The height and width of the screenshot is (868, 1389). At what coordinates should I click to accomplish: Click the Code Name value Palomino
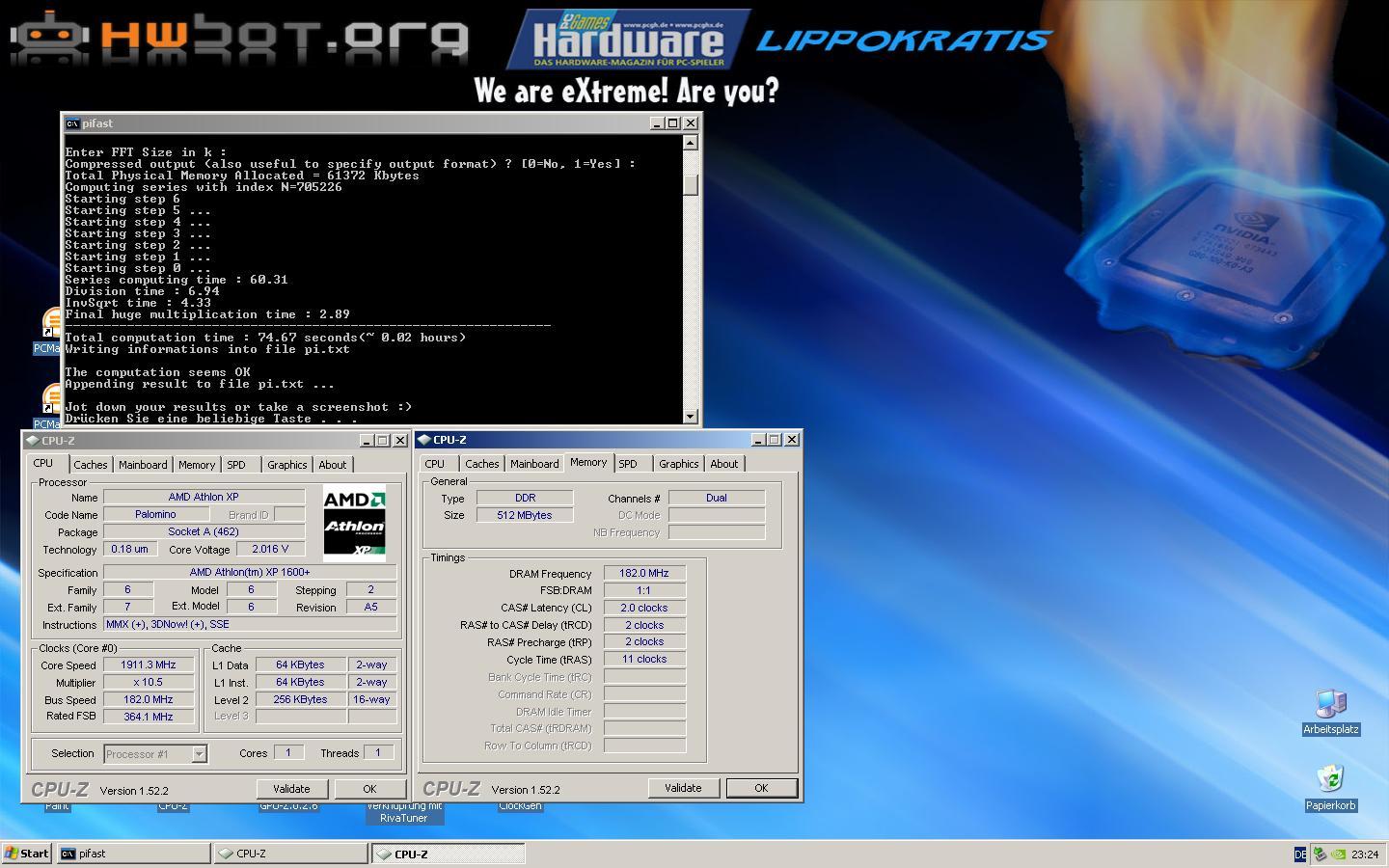click(x=155, y=515)
